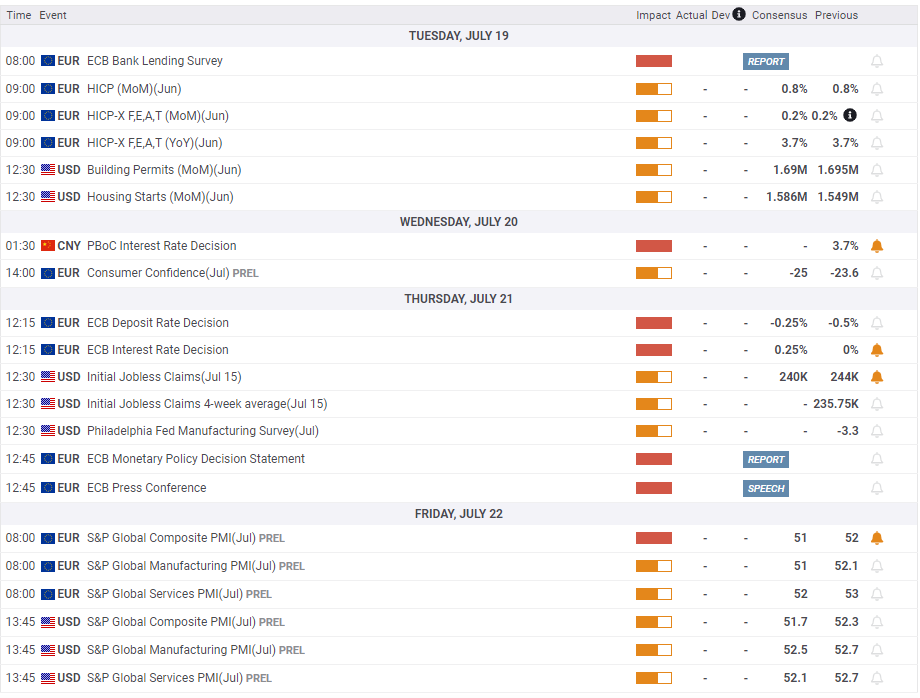Click EU flag beside Consumer Confidence

[47, 273]
